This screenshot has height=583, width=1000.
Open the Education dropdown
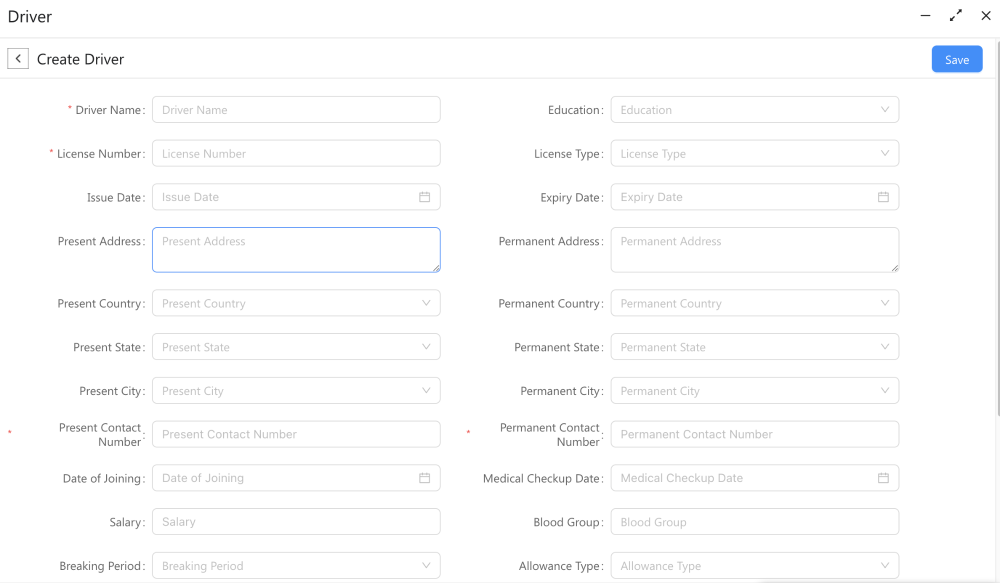click(x=754, y=110)
